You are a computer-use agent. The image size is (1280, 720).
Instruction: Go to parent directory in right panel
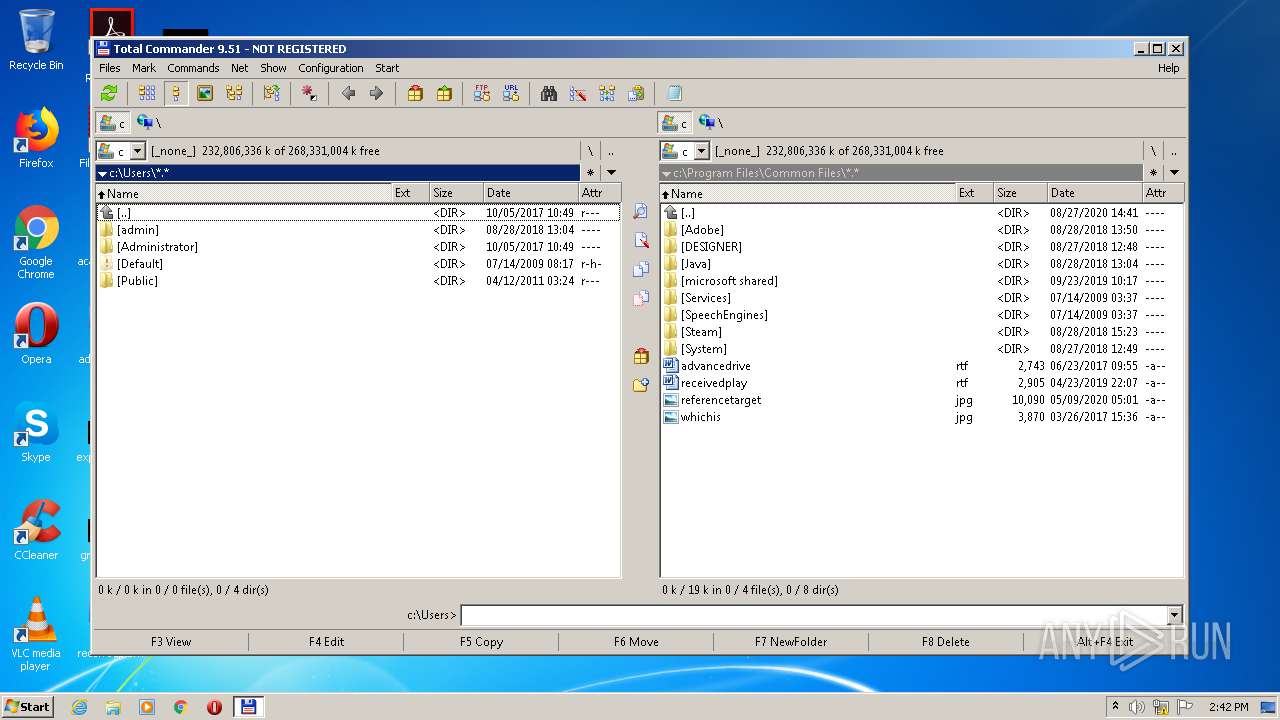pos(1174,152)
